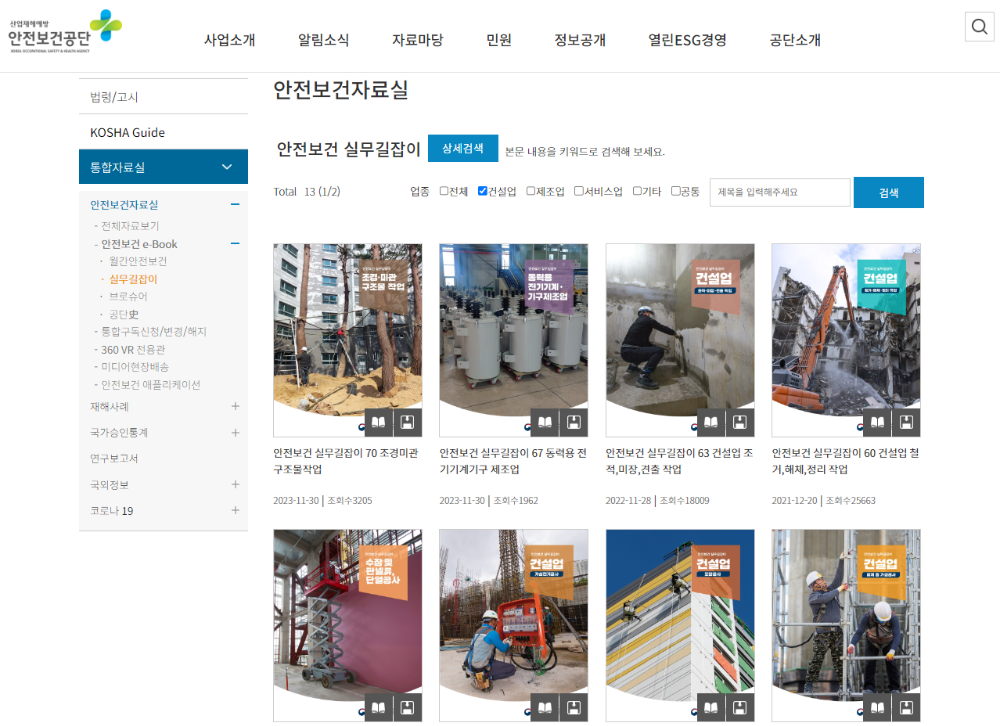
Task: Expand the 재해사례 sidebar section
Action: coord(235,406)
